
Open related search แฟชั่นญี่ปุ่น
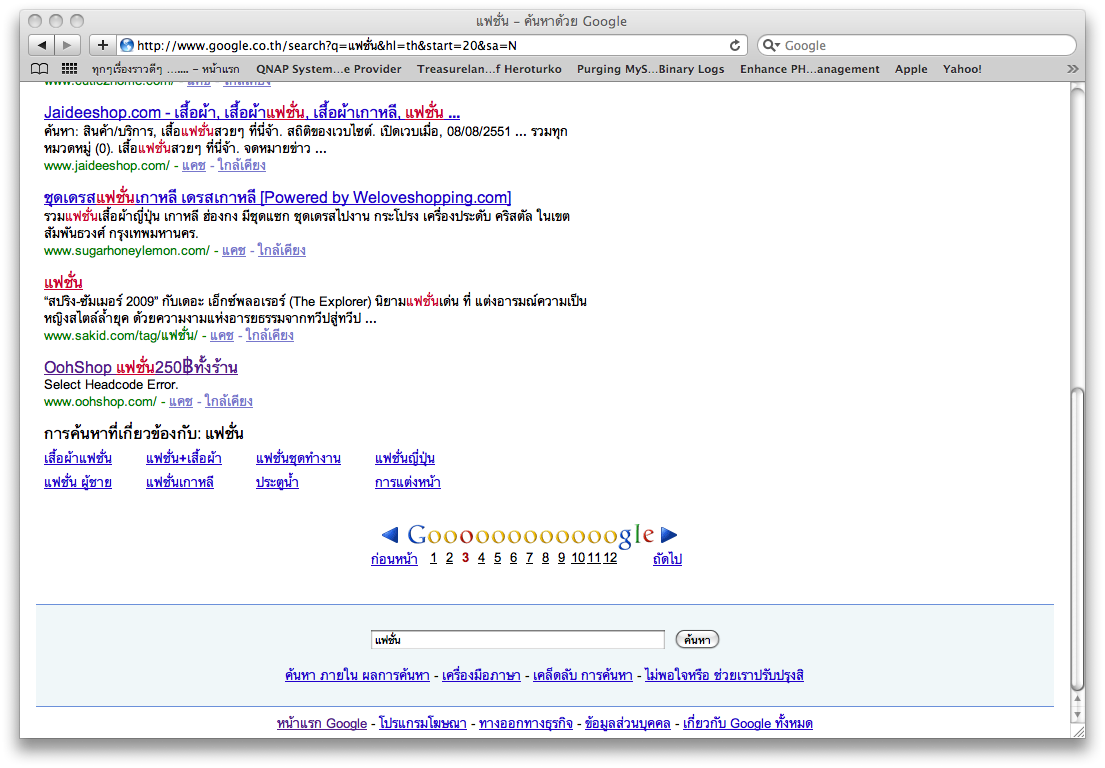click(x=405, y=459)
